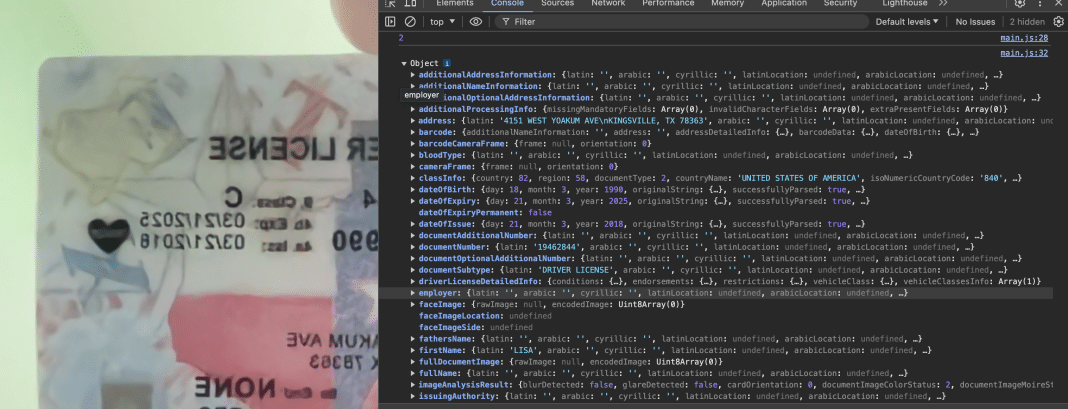Open the Default levels dropdown
The width and height of the screenshot is (1068, 409).
(907, 22)
